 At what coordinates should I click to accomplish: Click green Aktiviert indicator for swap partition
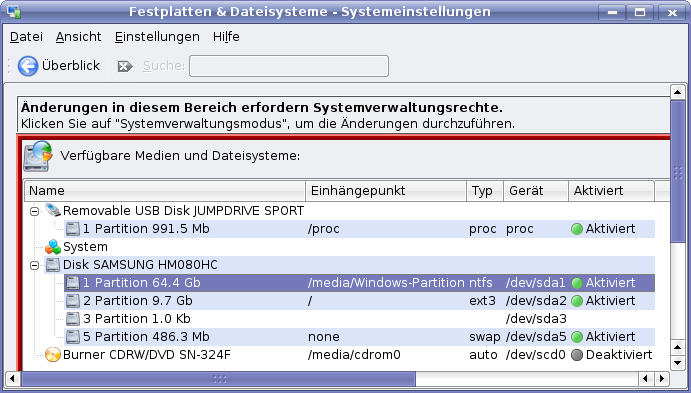(577, 337)
